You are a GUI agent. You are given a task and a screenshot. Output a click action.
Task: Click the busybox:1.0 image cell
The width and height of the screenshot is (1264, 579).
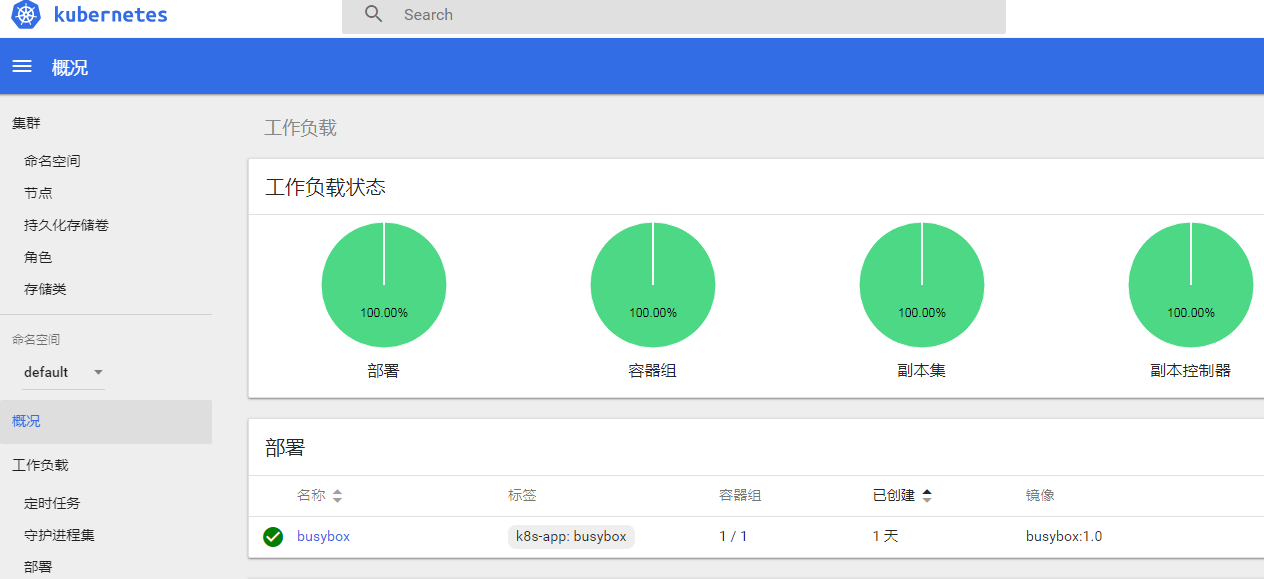point(1064,536)
